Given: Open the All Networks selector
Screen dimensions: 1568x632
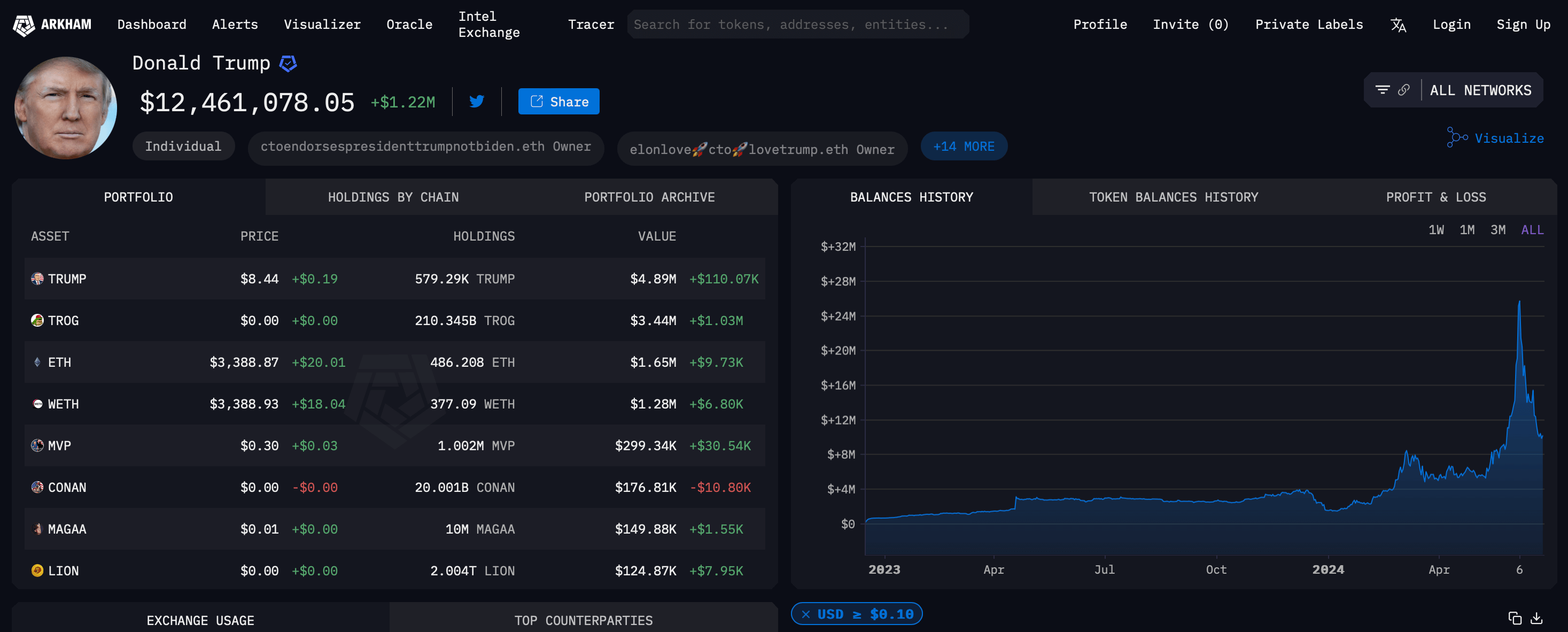Looking at the screenshot, I should pyautogui.click(x=1480, y=90).
